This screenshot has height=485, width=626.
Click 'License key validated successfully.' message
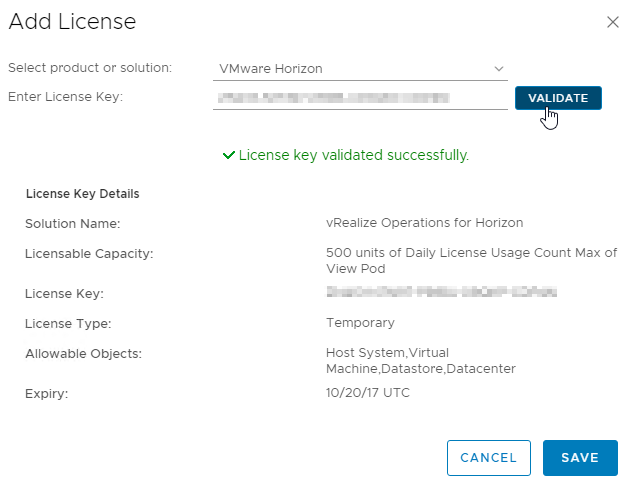[x=354, y=155]
